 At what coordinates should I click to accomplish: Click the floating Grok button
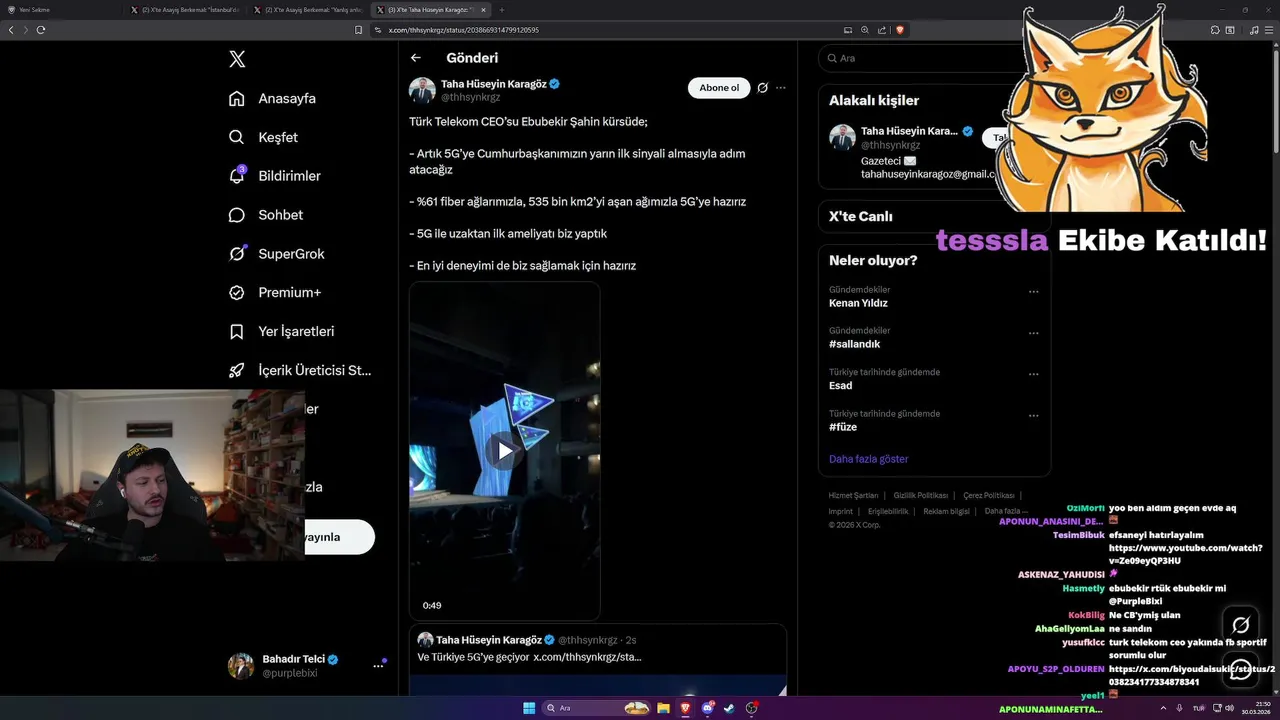tap(1241, 625)
